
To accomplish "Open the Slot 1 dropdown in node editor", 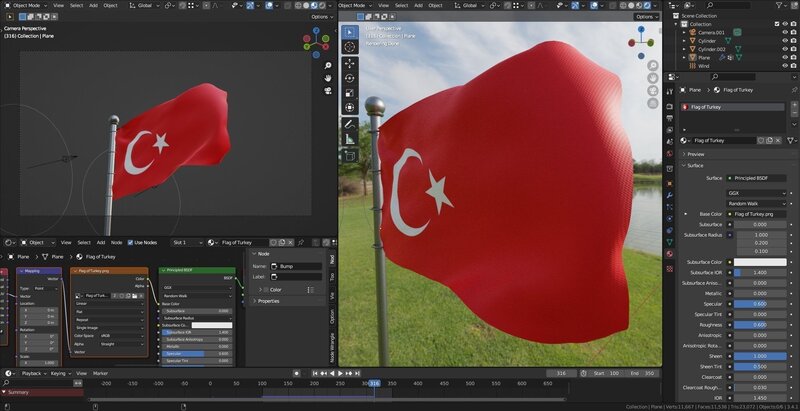I will click(188, 242).
